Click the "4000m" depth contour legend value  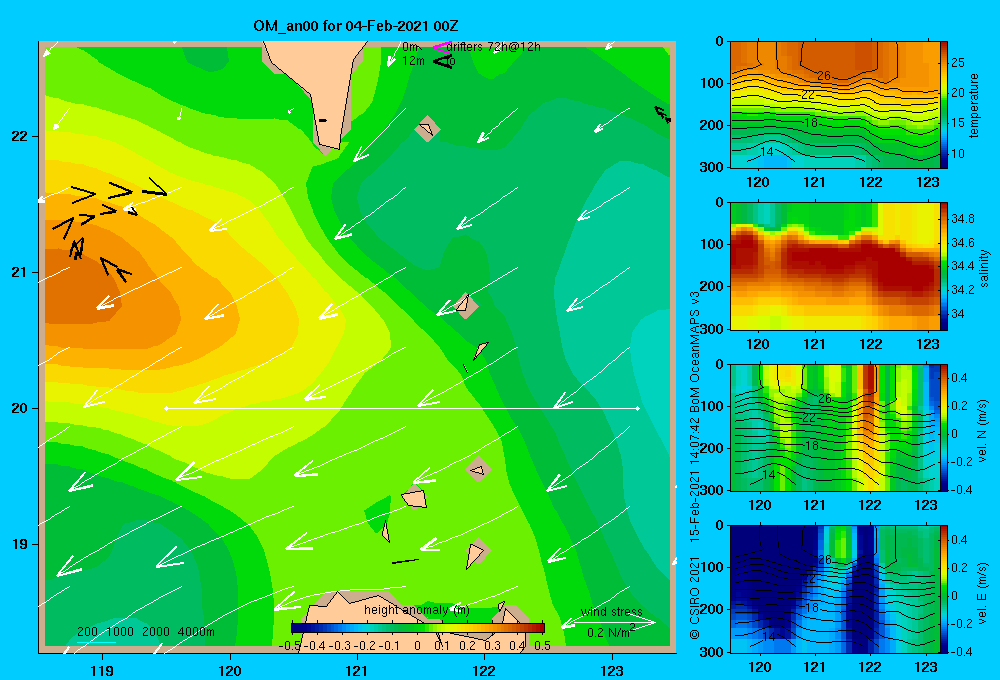tap(196, 632)
